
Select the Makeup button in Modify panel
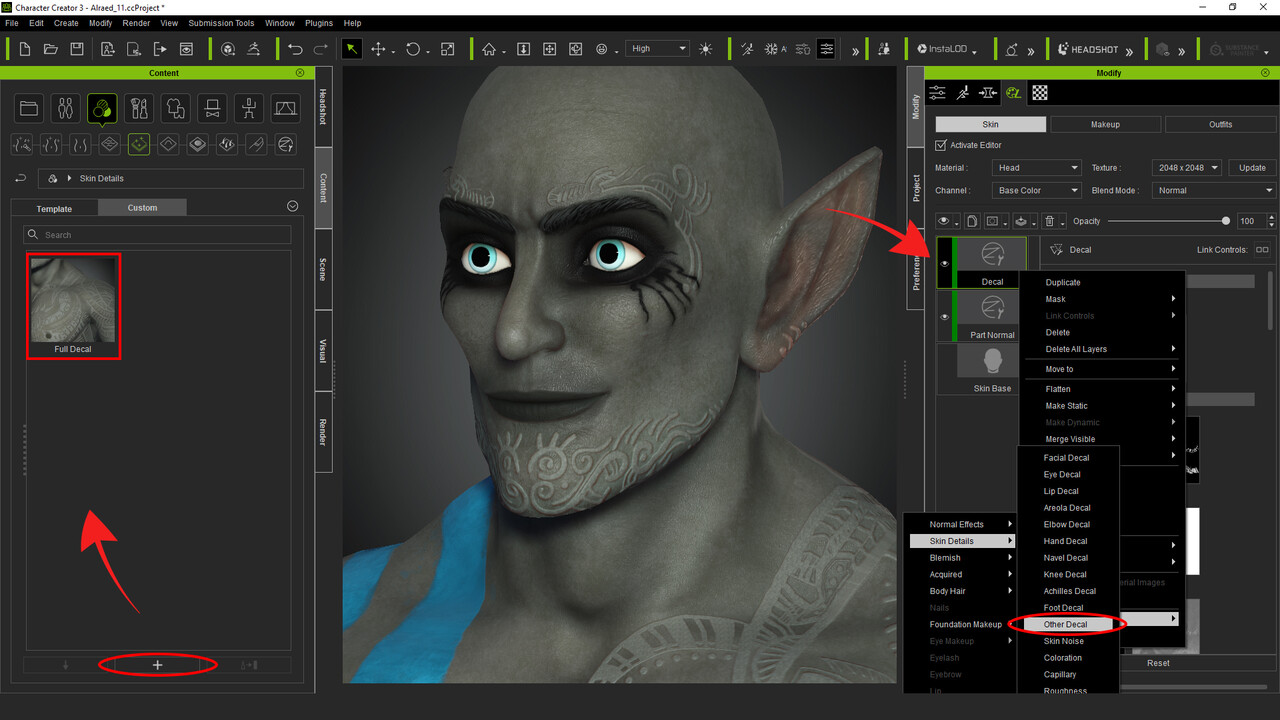point(1105,124)
